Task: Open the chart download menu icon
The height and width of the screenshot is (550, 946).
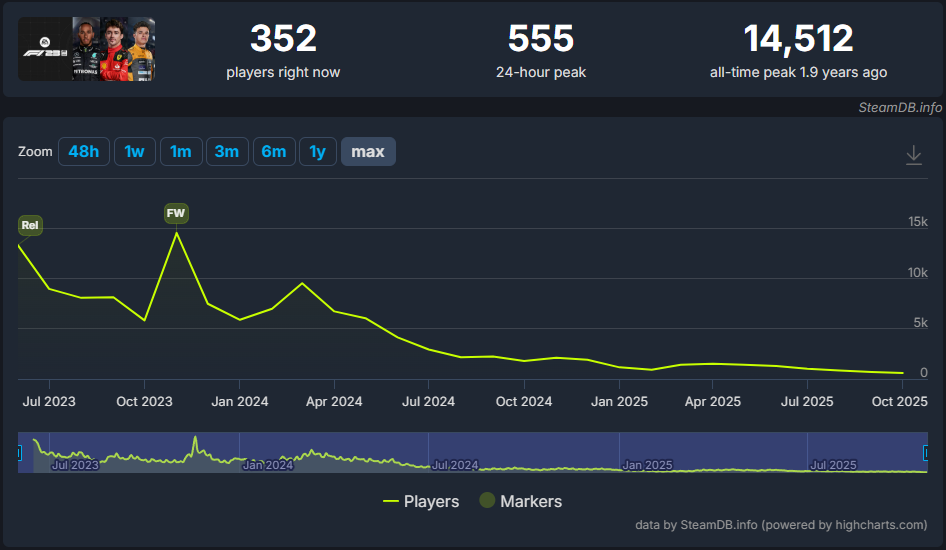Action: click(913, 155)
